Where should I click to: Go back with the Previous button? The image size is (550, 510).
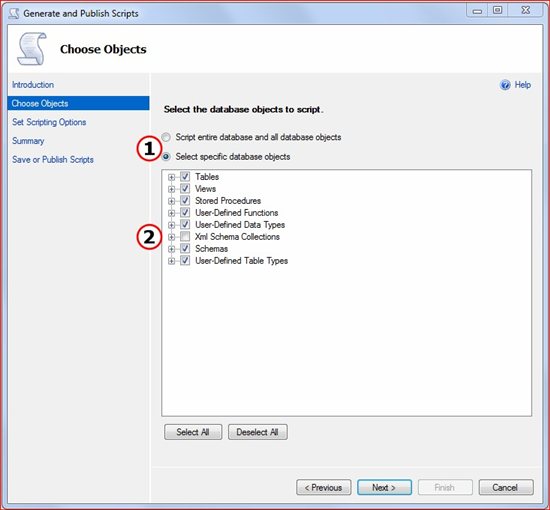coord(323,487)
